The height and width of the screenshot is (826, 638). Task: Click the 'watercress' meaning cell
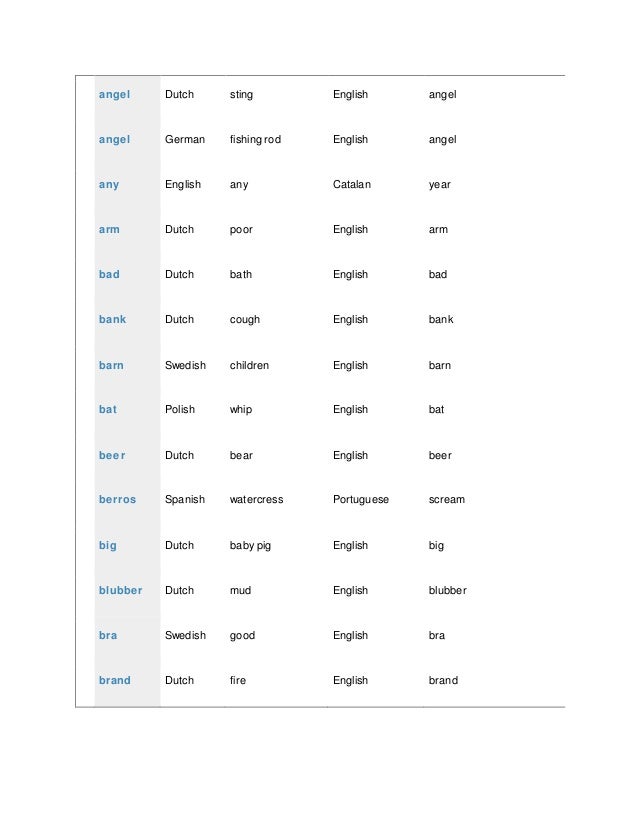point(257,499)
